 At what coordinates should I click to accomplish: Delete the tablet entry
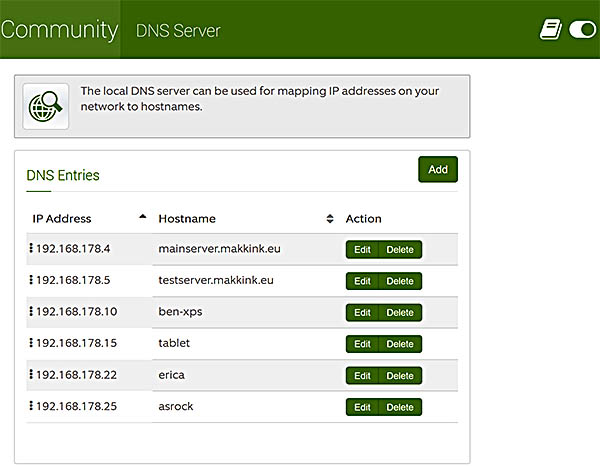pos(400,344)
